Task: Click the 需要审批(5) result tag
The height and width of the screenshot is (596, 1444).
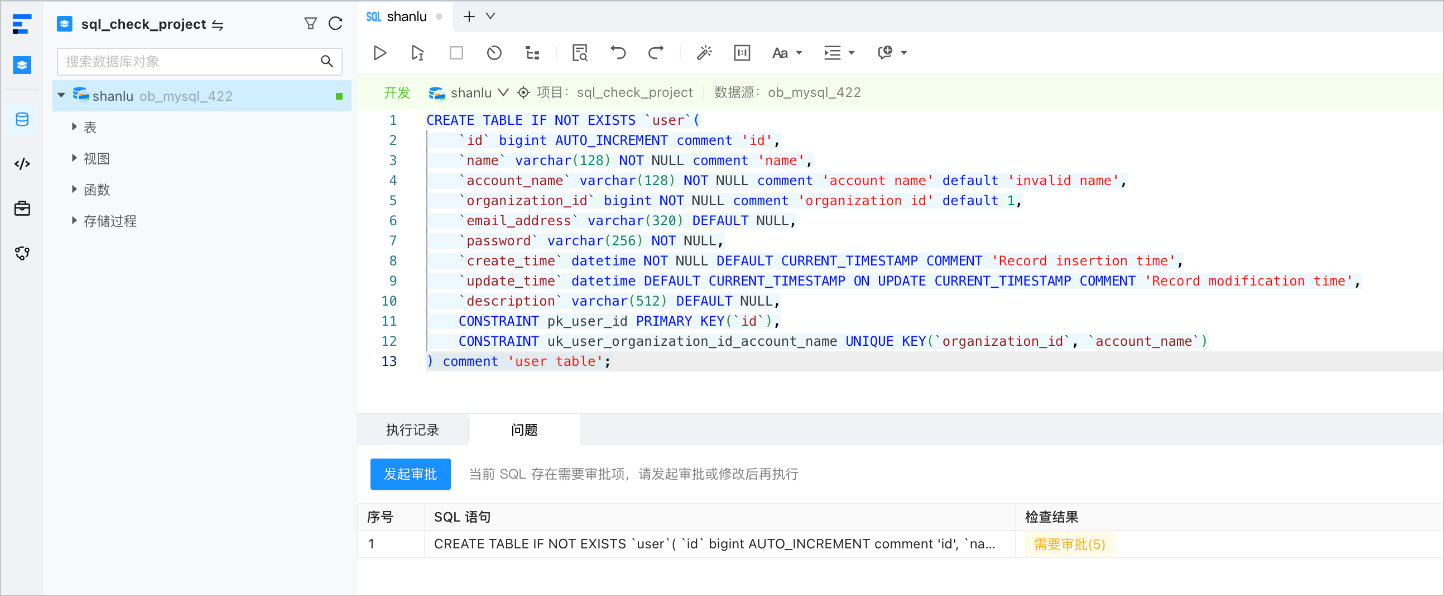Action: [1070, 544]
